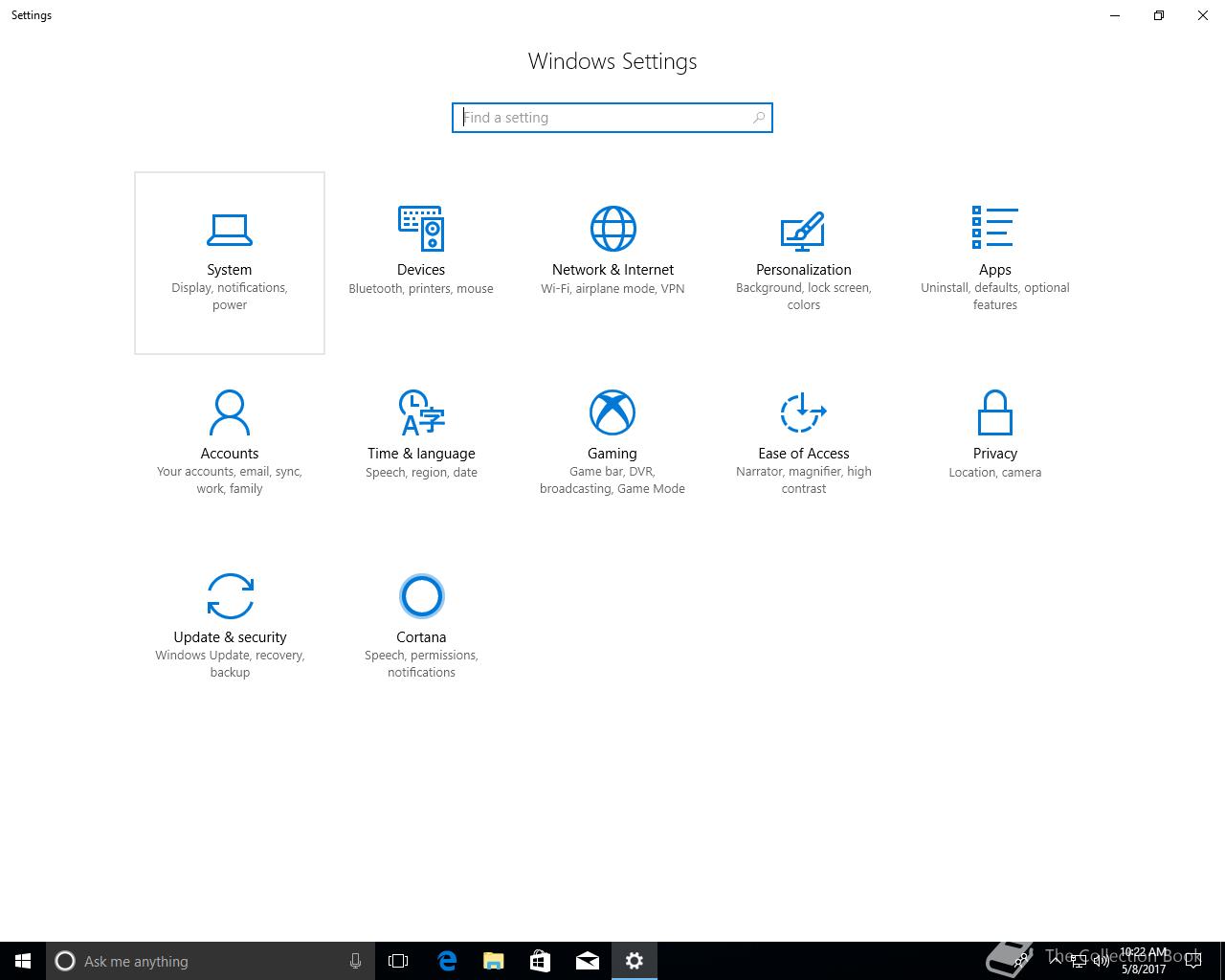
Task: Open the Action Center notifications icon
Action: (1193, 961)
